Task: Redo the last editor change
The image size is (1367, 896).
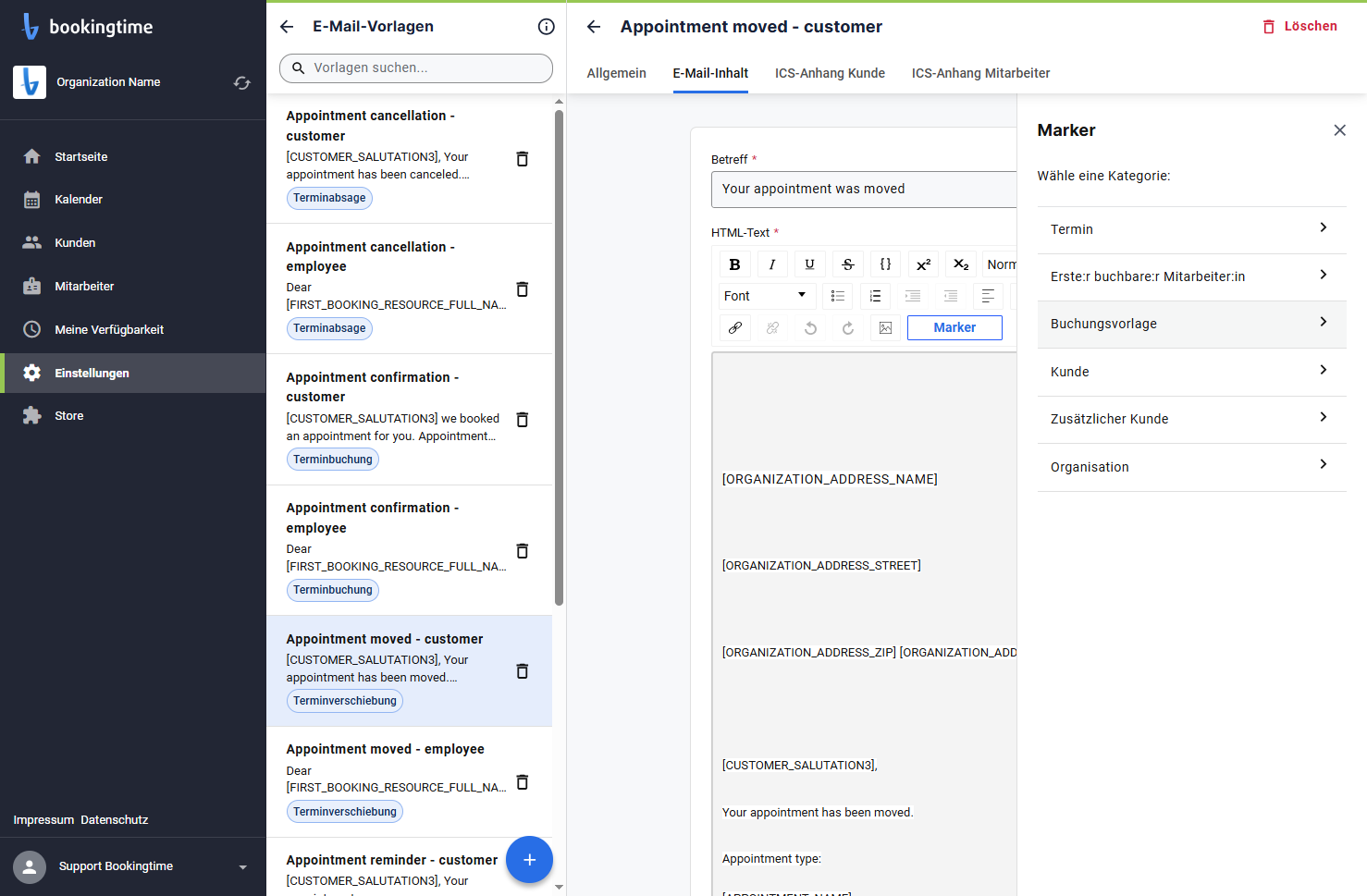Action: pyautogui.click(x=848, y=327)
